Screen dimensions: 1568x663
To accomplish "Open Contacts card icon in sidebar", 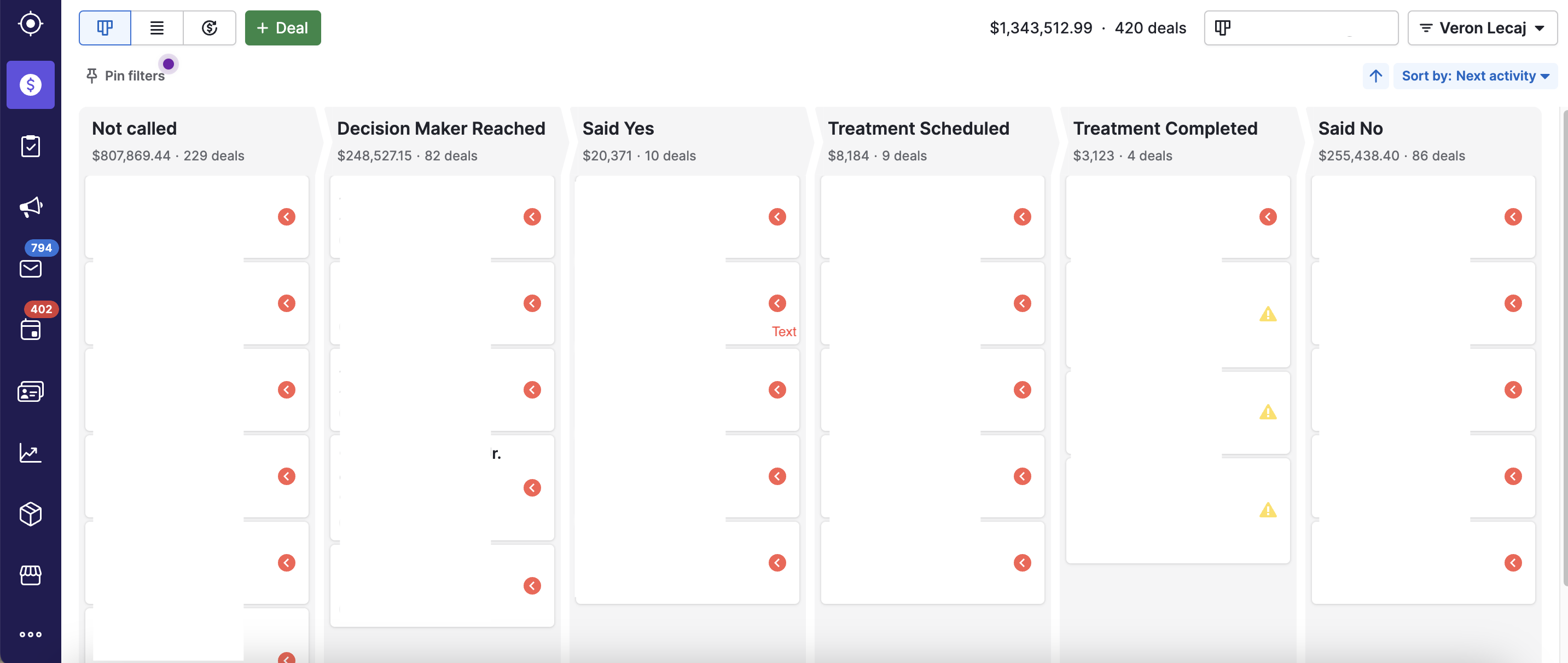I will coord(31,391).
